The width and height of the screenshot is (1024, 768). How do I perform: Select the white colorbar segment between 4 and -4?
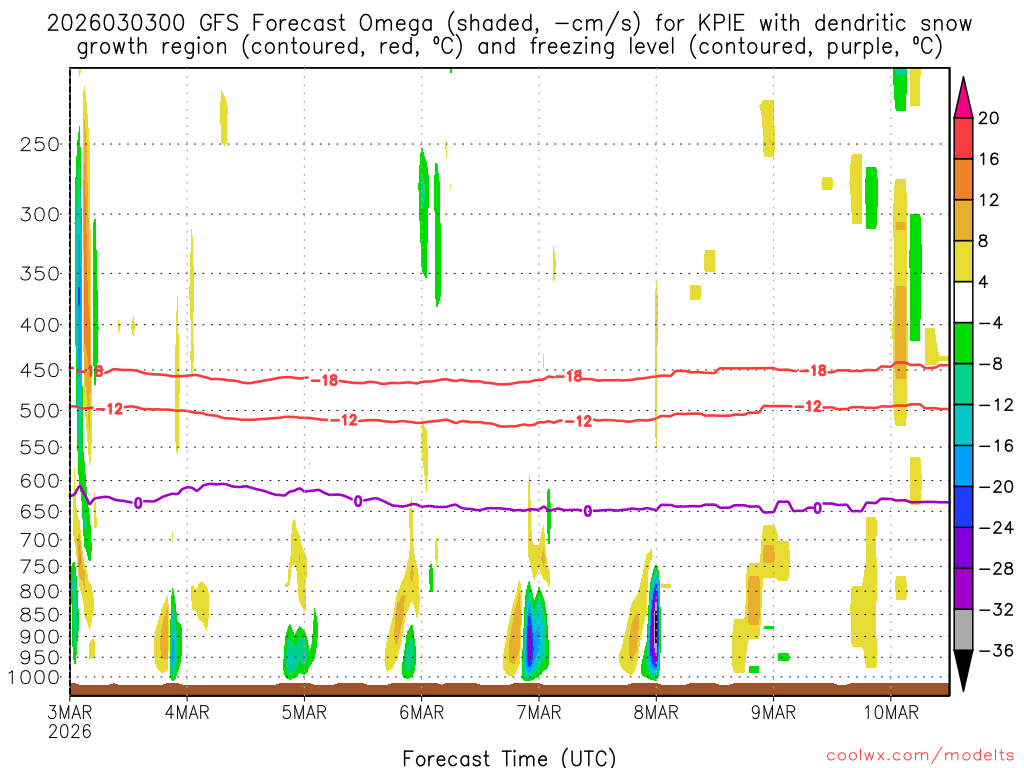964,302
